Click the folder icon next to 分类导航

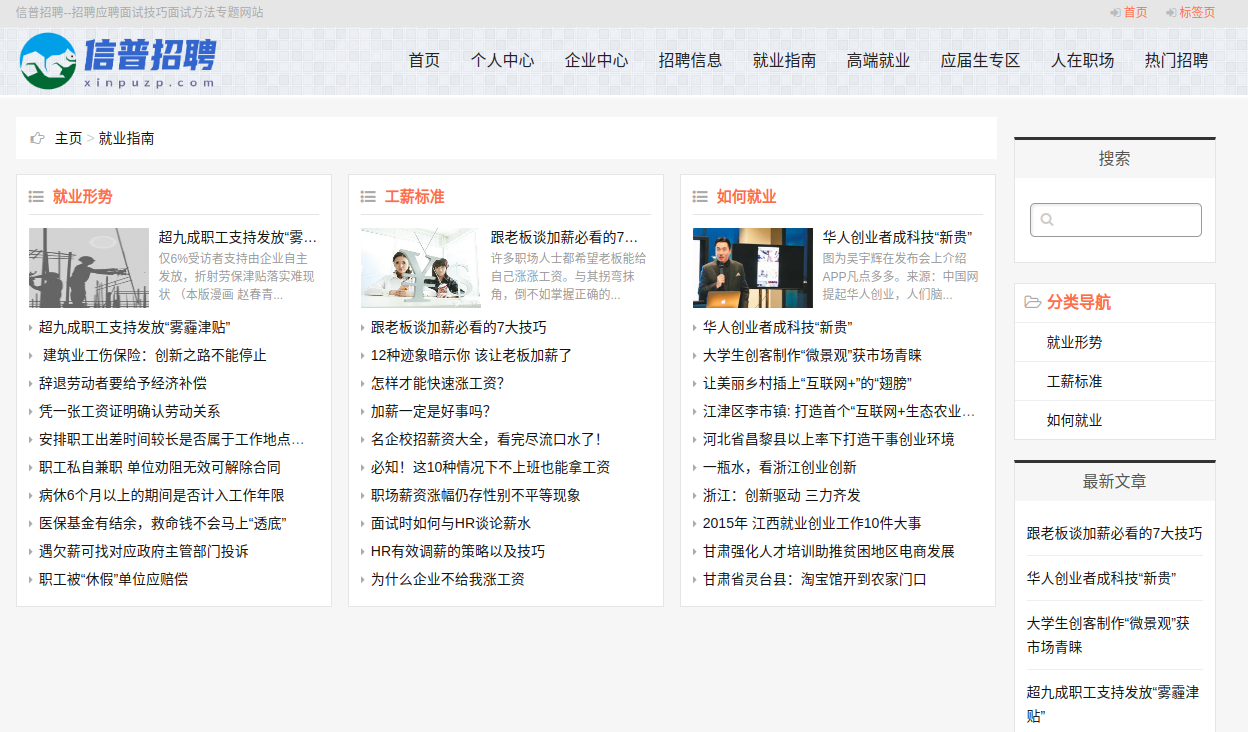[x=1032, y=303]
